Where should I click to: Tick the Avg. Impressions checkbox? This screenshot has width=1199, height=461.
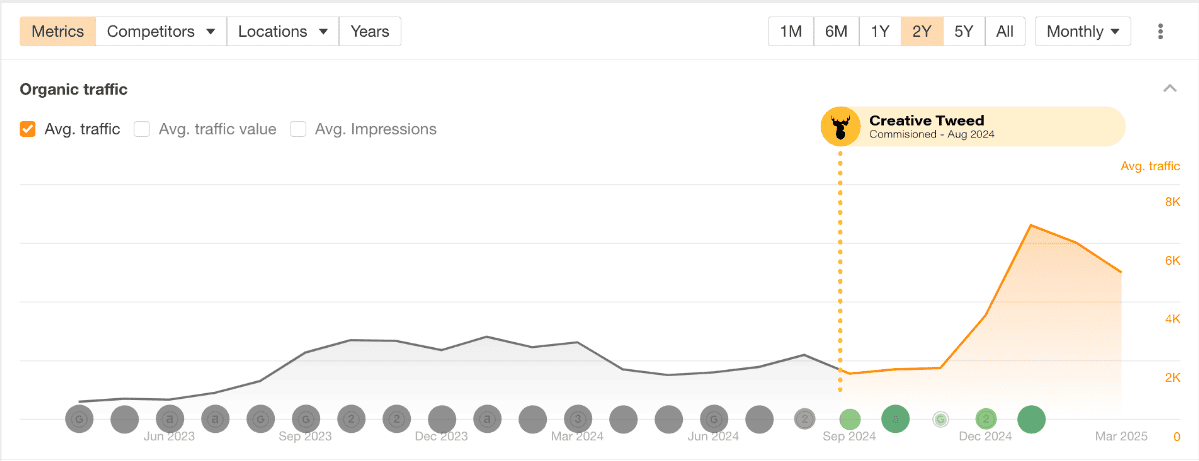(298, 129)
